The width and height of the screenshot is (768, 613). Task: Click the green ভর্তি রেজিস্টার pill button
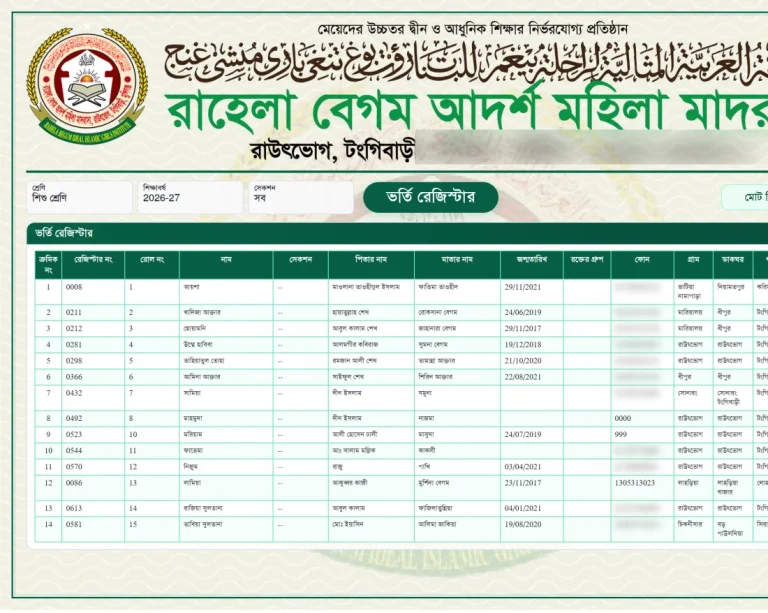click(431, 197)
